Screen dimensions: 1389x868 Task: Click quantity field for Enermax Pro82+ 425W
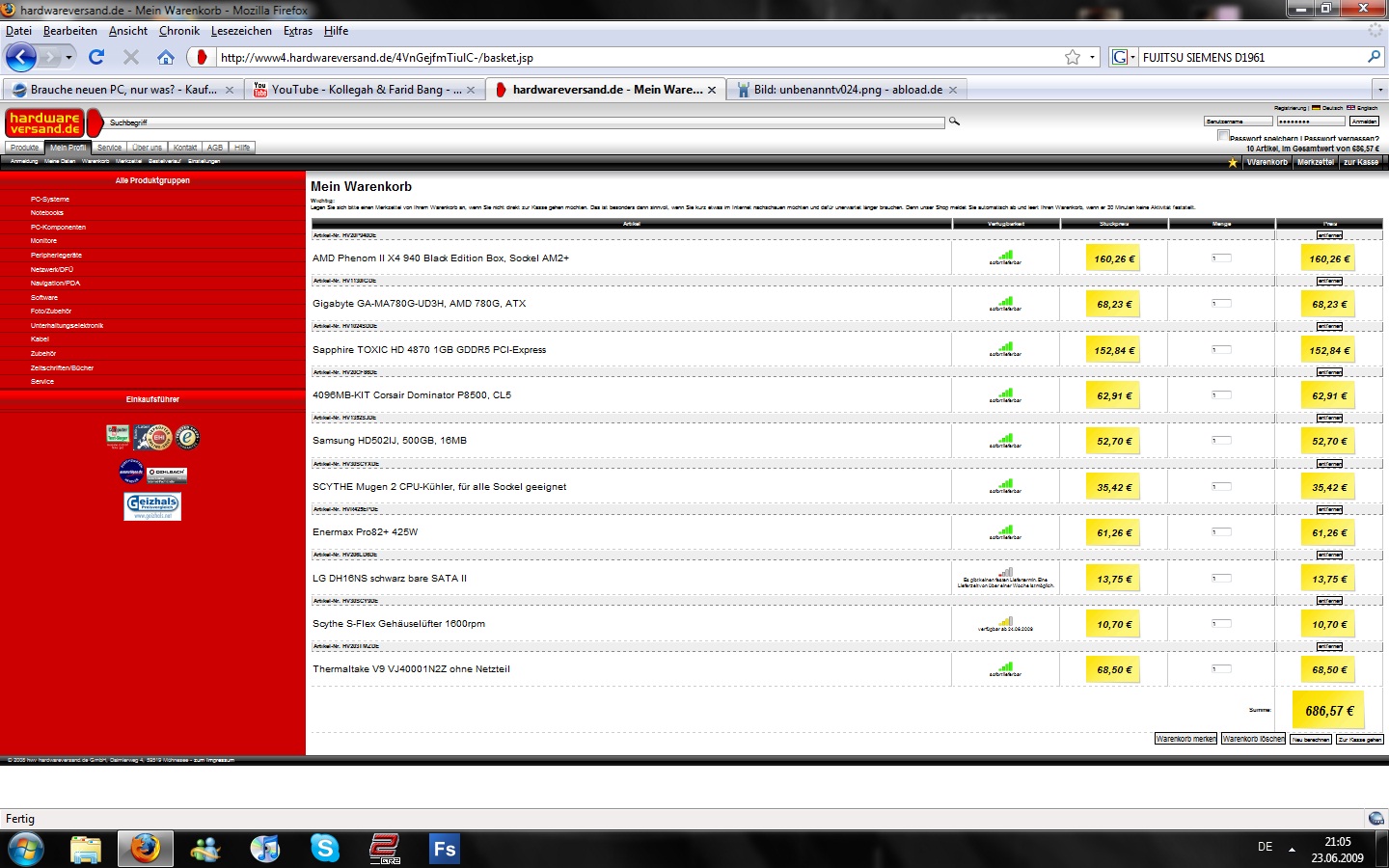pos(1221,532)
